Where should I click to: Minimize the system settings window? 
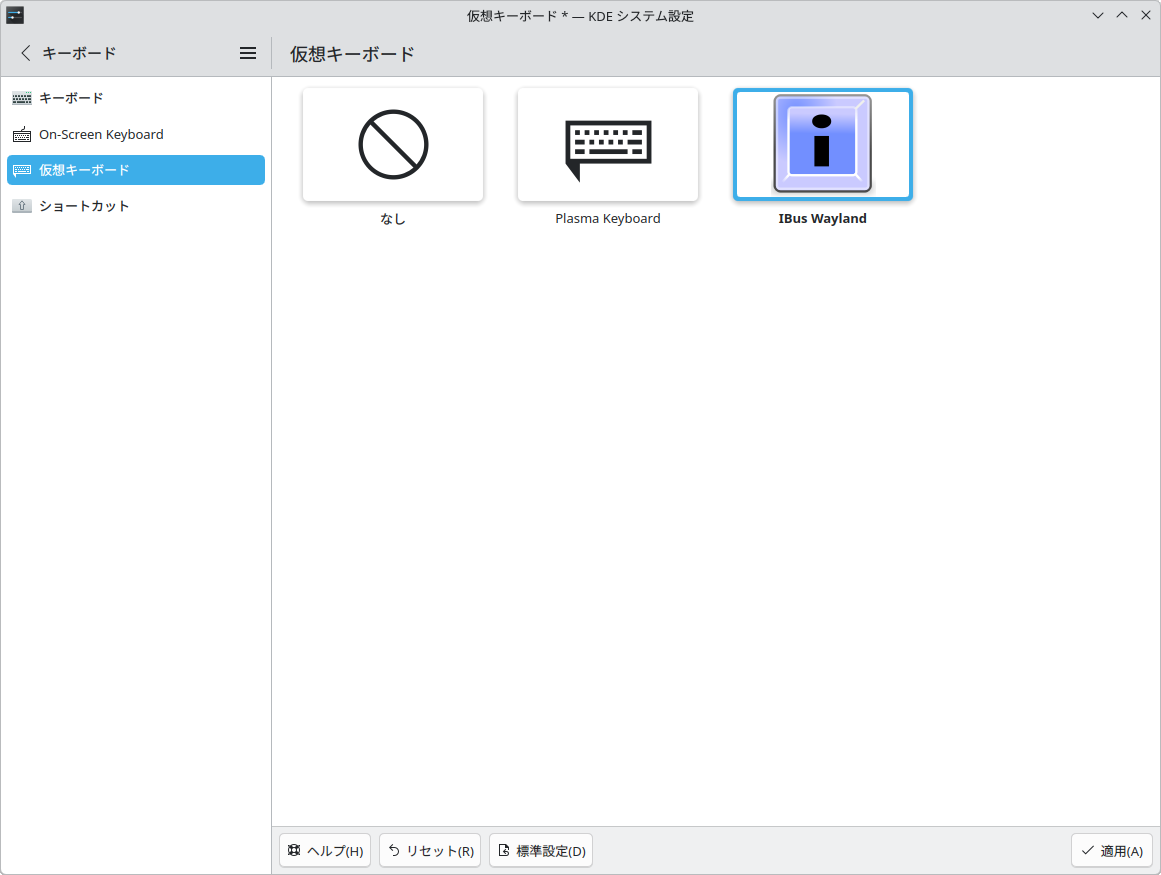pyautogui.click(x=1098, y=15)
